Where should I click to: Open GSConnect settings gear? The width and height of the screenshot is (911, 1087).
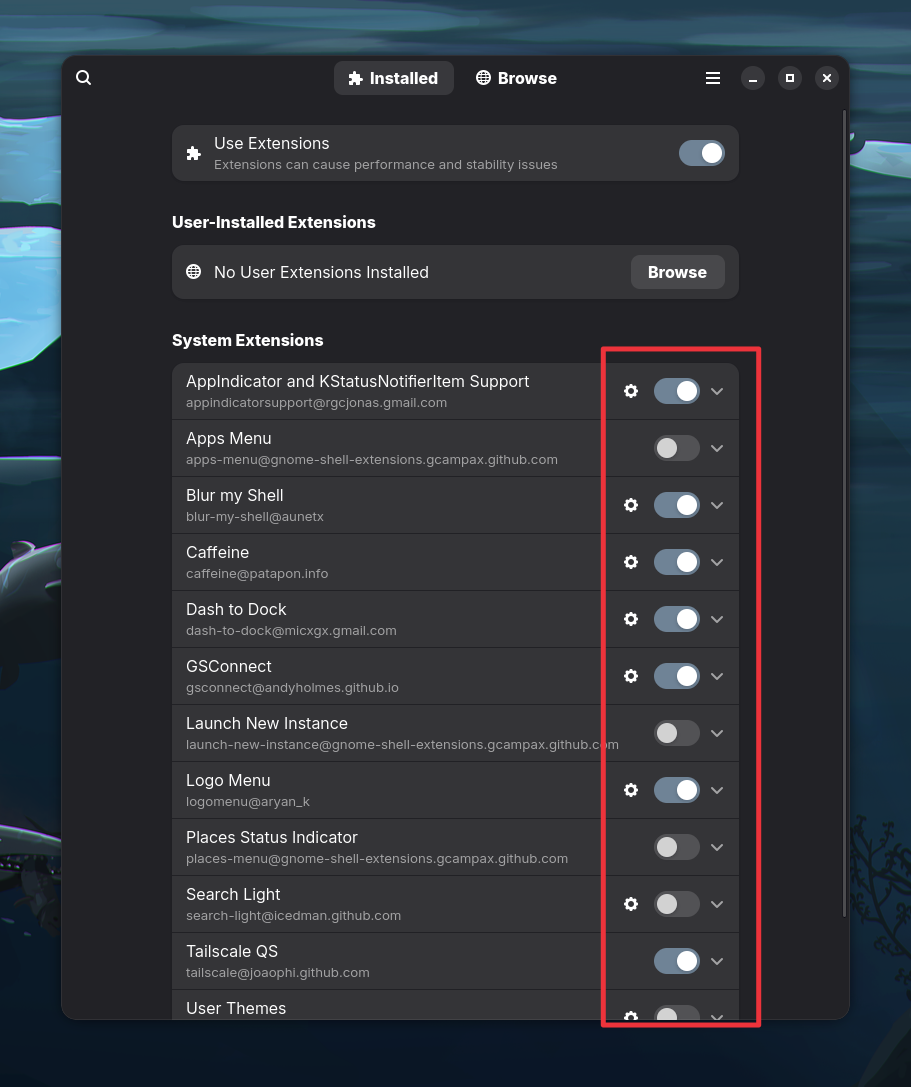631,676
